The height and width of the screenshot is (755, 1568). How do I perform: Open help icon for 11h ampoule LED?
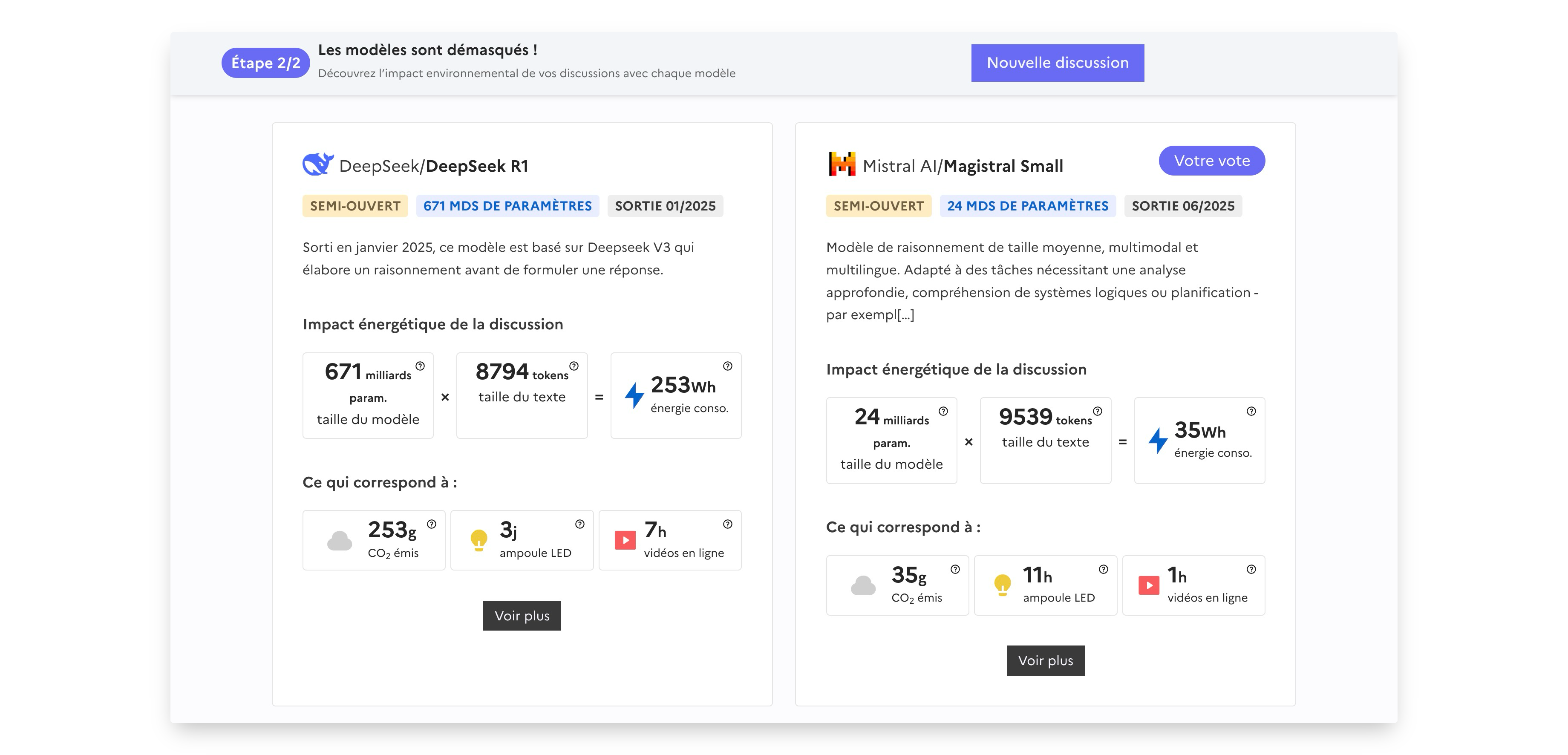[x=1103, y=569]
